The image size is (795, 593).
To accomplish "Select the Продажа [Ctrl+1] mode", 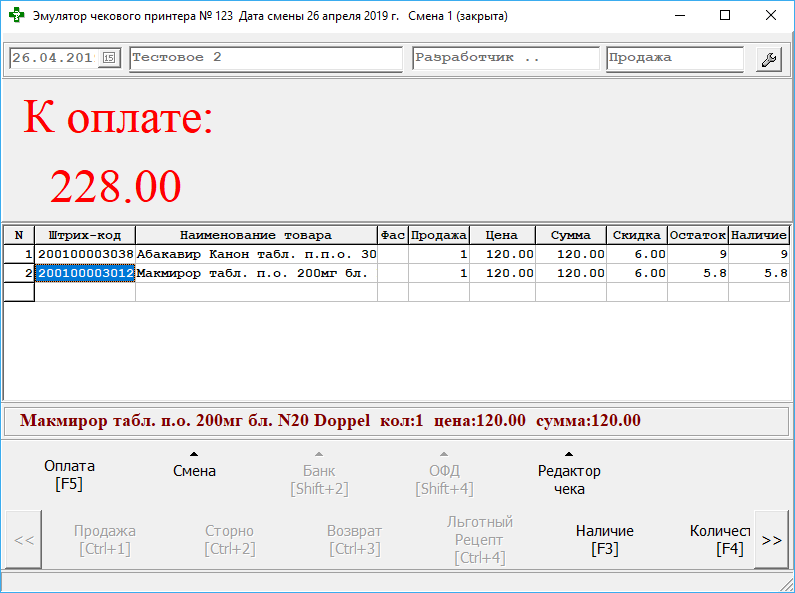I will point(105,540).
